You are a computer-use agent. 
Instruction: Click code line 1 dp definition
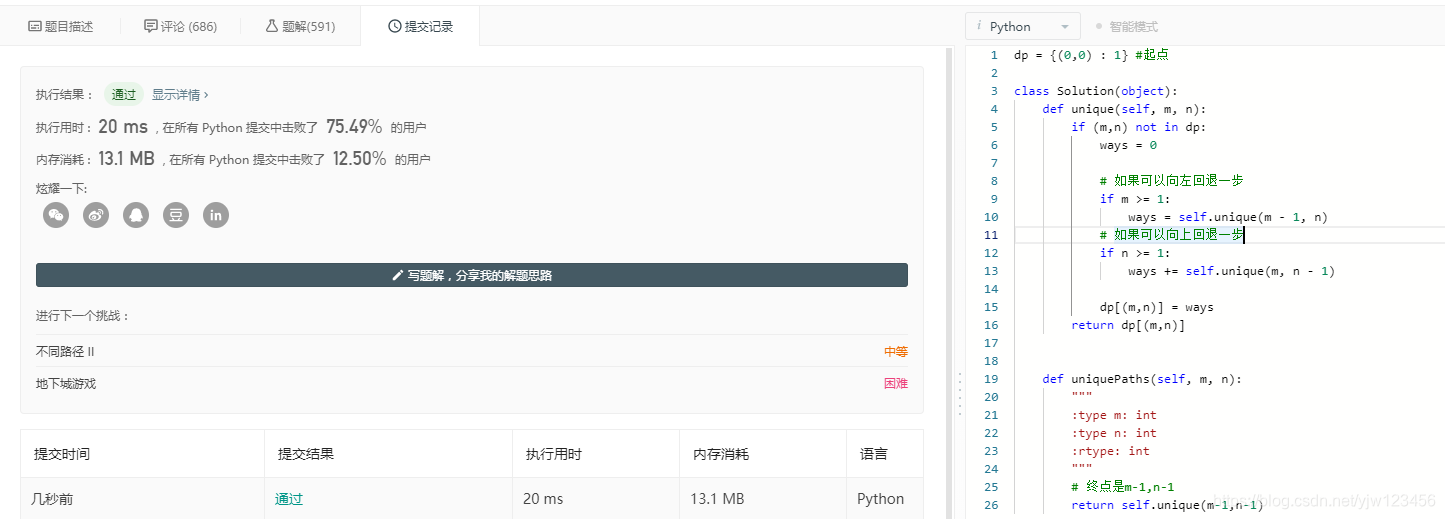pyautogui.click(x=1091, y=55)
